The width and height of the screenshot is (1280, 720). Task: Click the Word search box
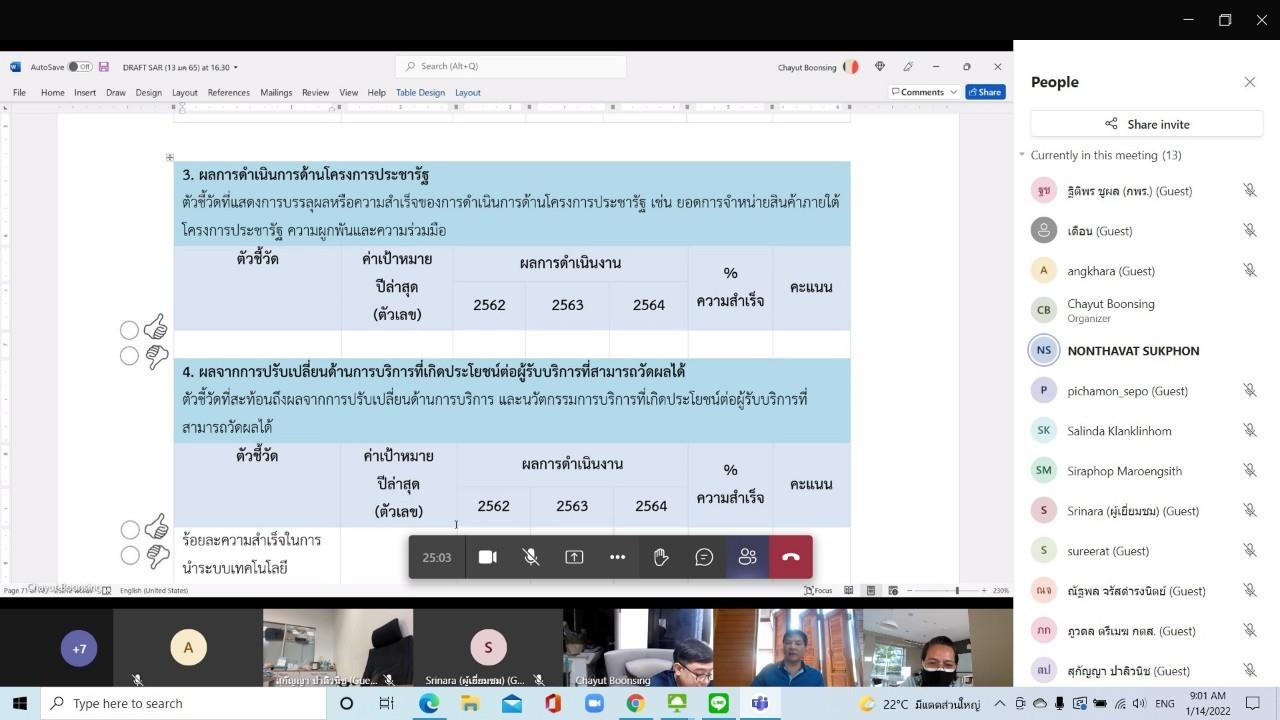514,66
